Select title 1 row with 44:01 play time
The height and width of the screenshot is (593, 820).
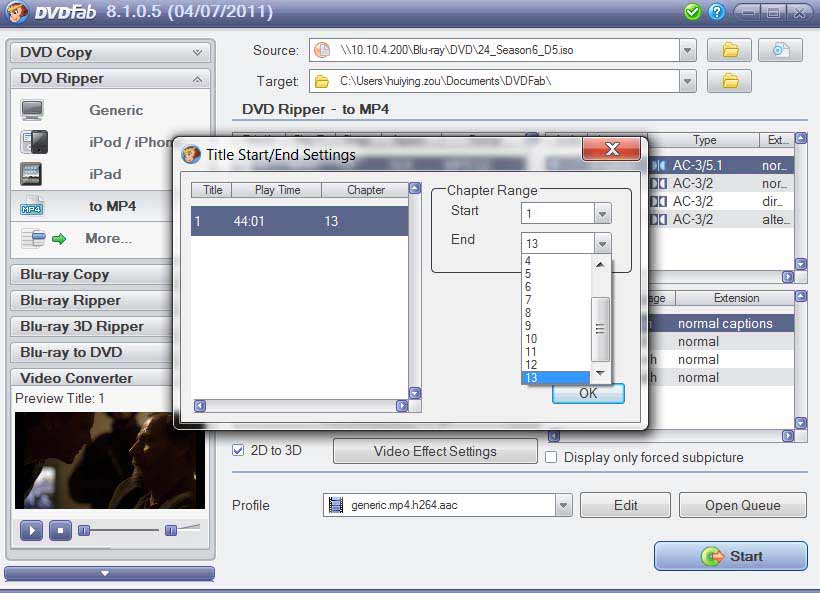(299, 221)
